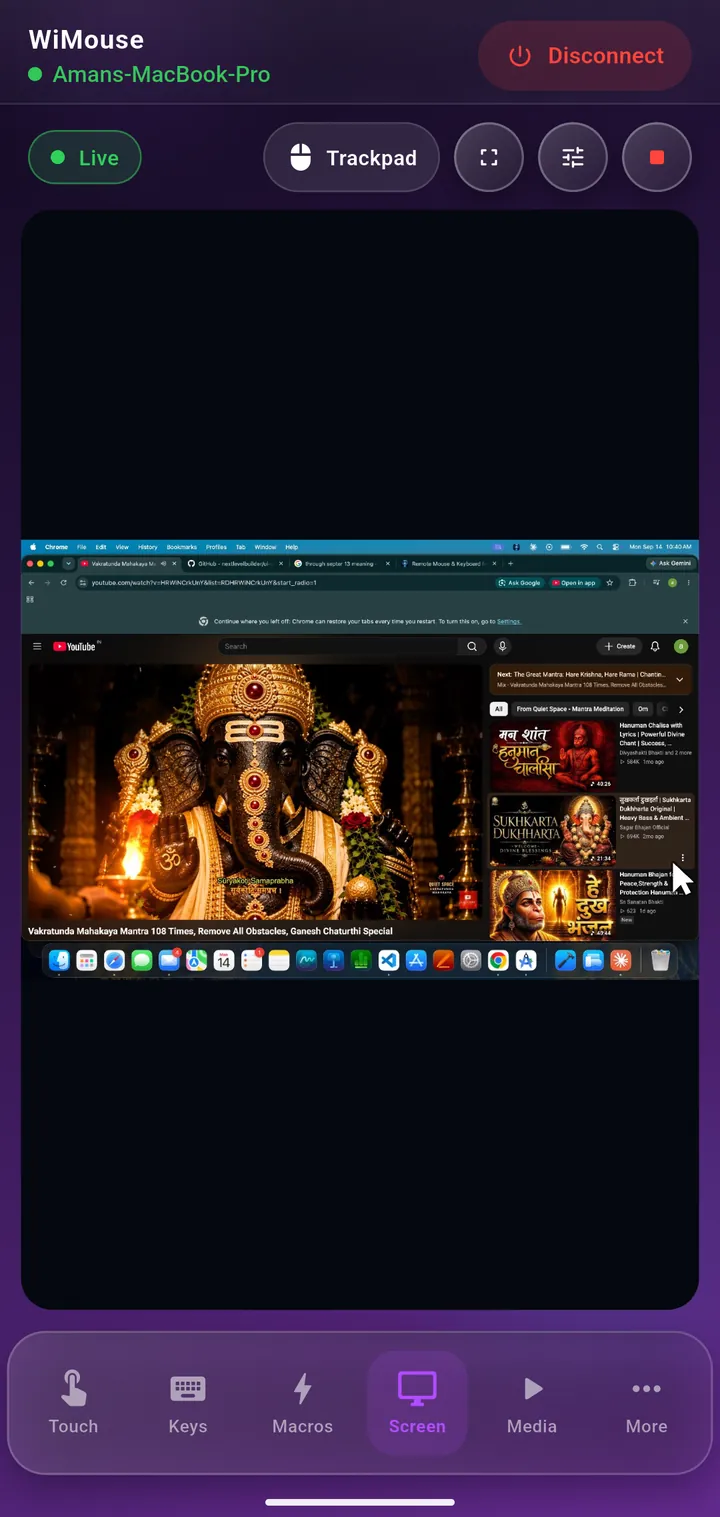720x1517 pixels.
Task: Click the YouTube Create button
Action: tap(620, 647)
